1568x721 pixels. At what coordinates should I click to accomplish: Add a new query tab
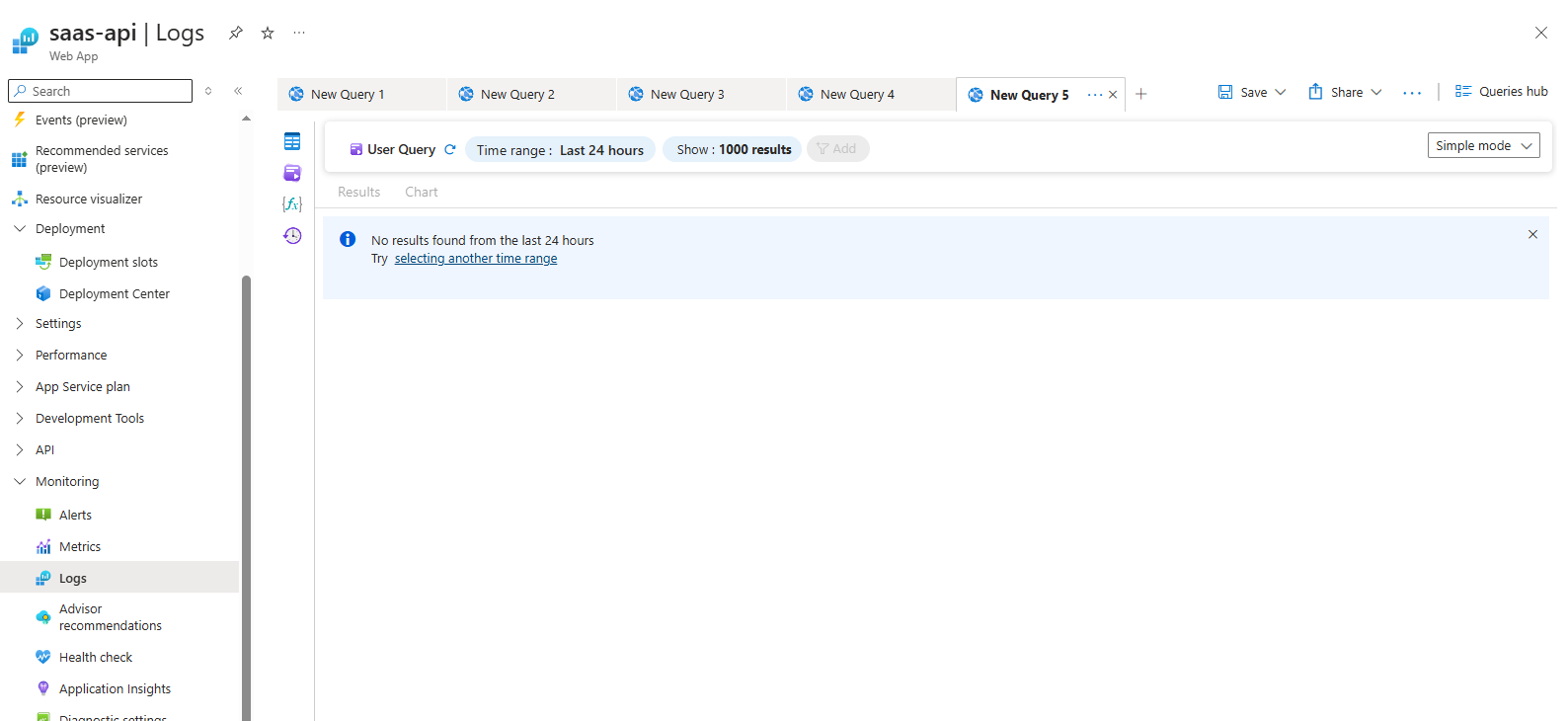(1140, 94)
